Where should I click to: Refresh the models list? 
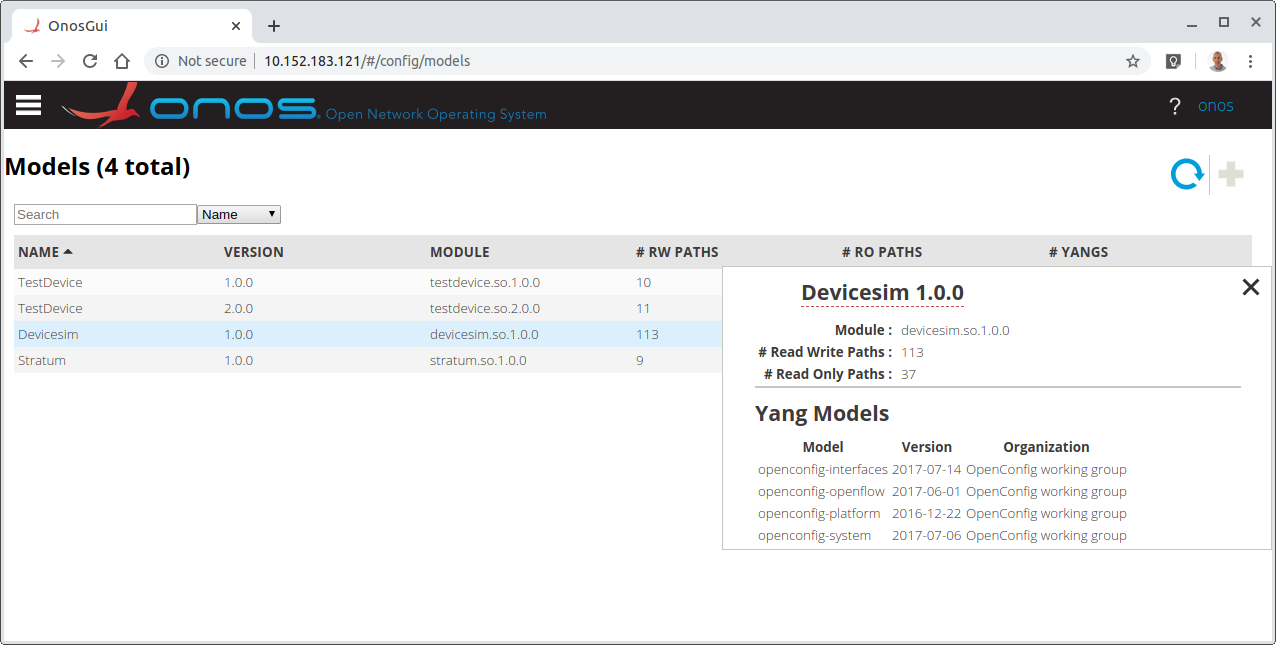click(1187, 175)
